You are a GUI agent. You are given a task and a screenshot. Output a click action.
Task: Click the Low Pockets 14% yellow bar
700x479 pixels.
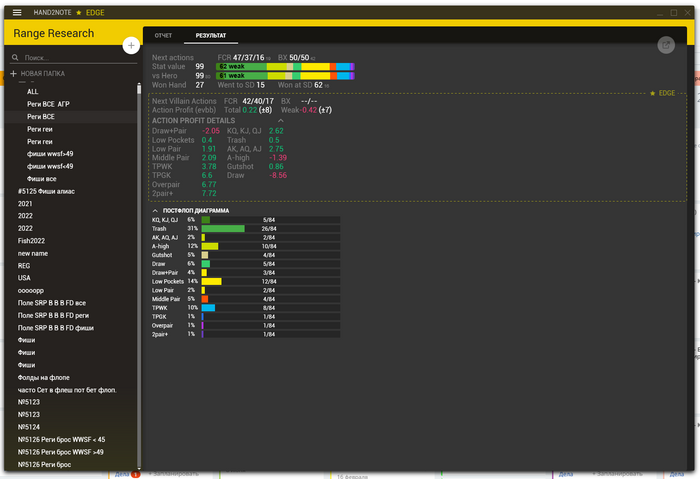212,281
